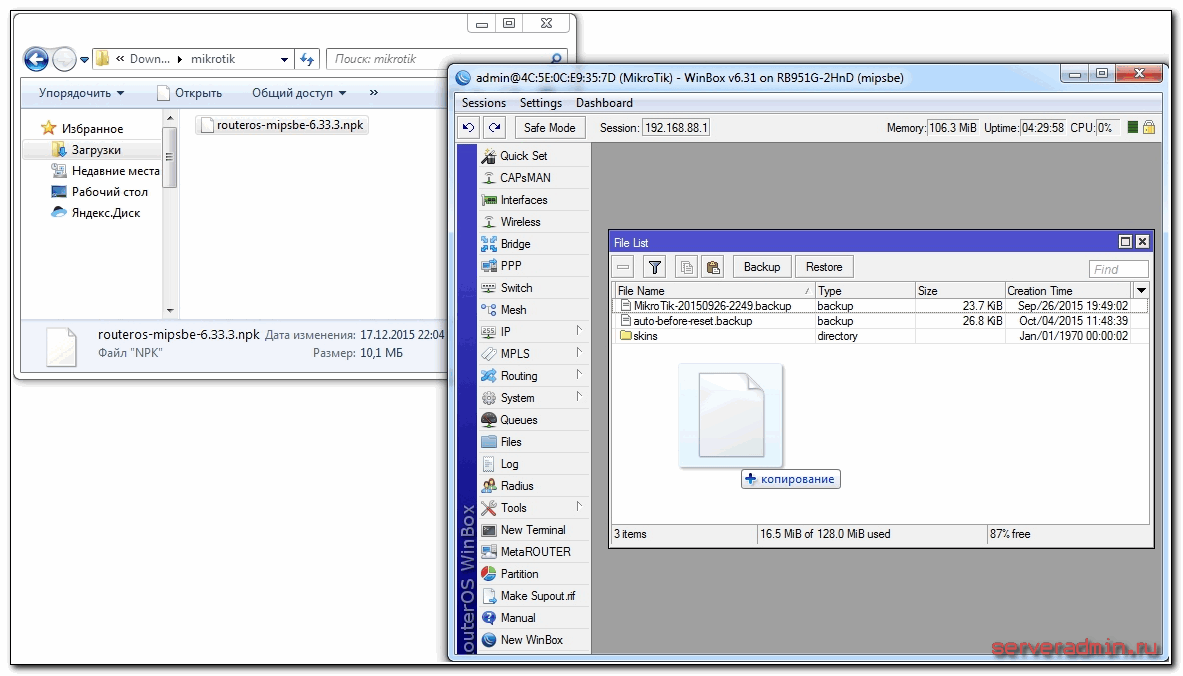Click the paste icon in File List toolbar
This screenshot has width=1183, height=676.
712,267
